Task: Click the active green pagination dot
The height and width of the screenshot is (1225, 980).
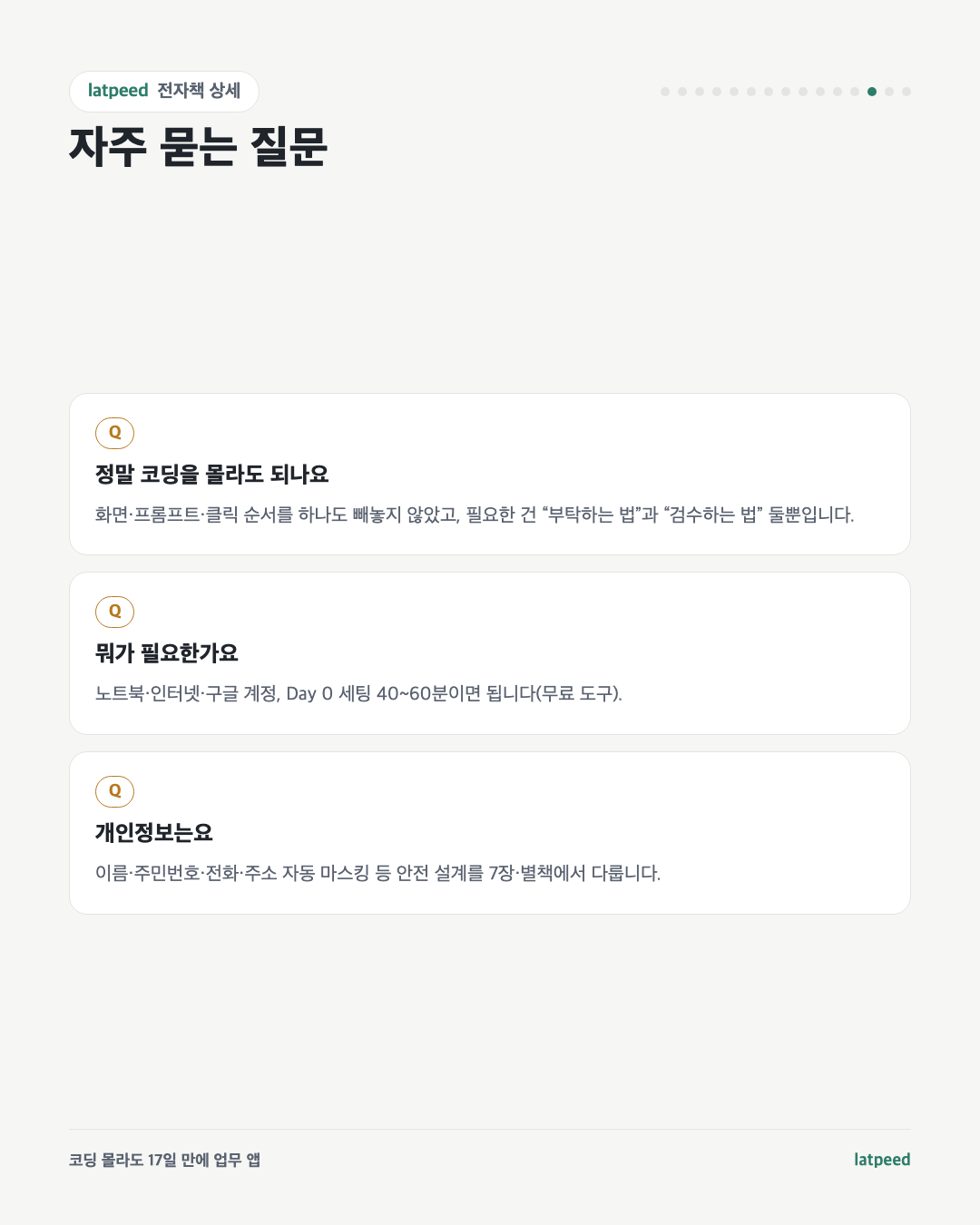Action: pyautogui.click(x=872, y=92)
